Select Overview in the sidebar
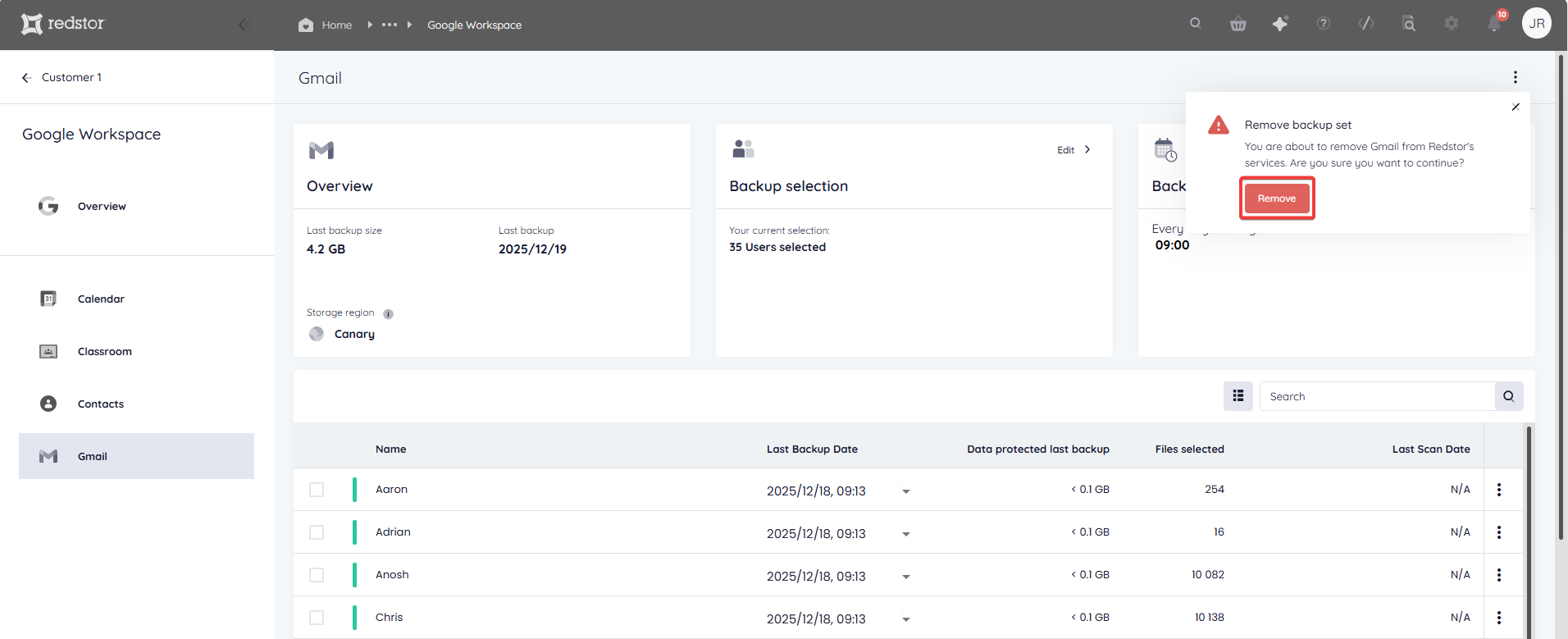This screenshot has height=639, width=1568. (136, 206)
